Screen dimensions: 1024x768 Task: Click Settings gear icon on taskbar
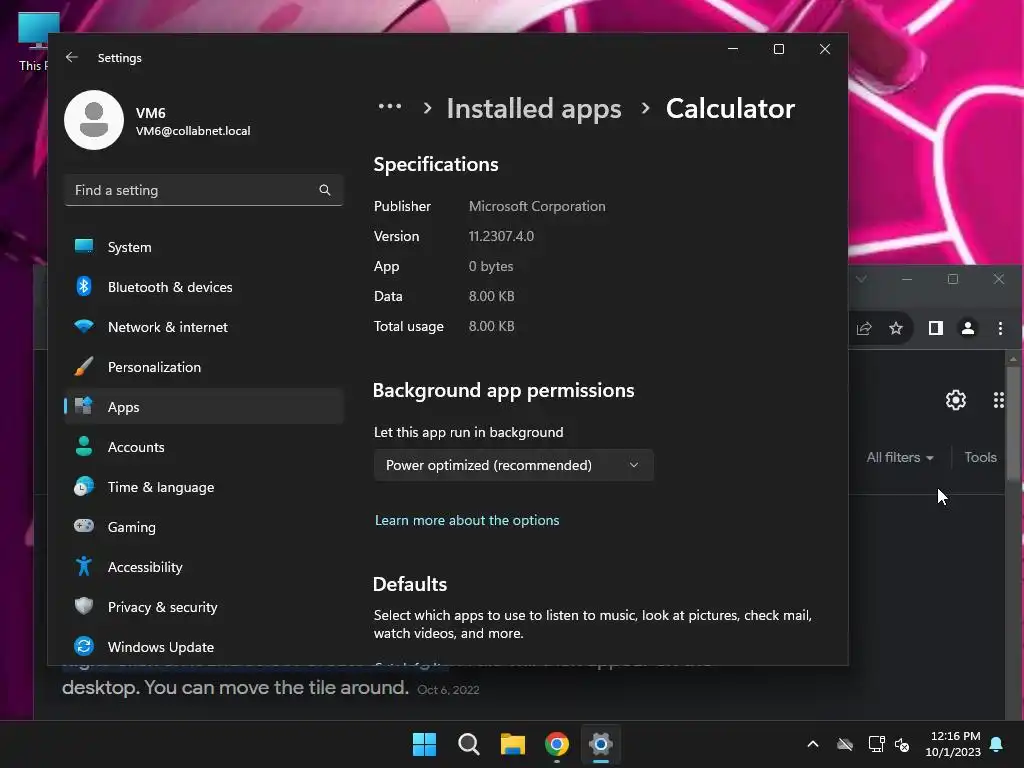(x=600, y=744)
